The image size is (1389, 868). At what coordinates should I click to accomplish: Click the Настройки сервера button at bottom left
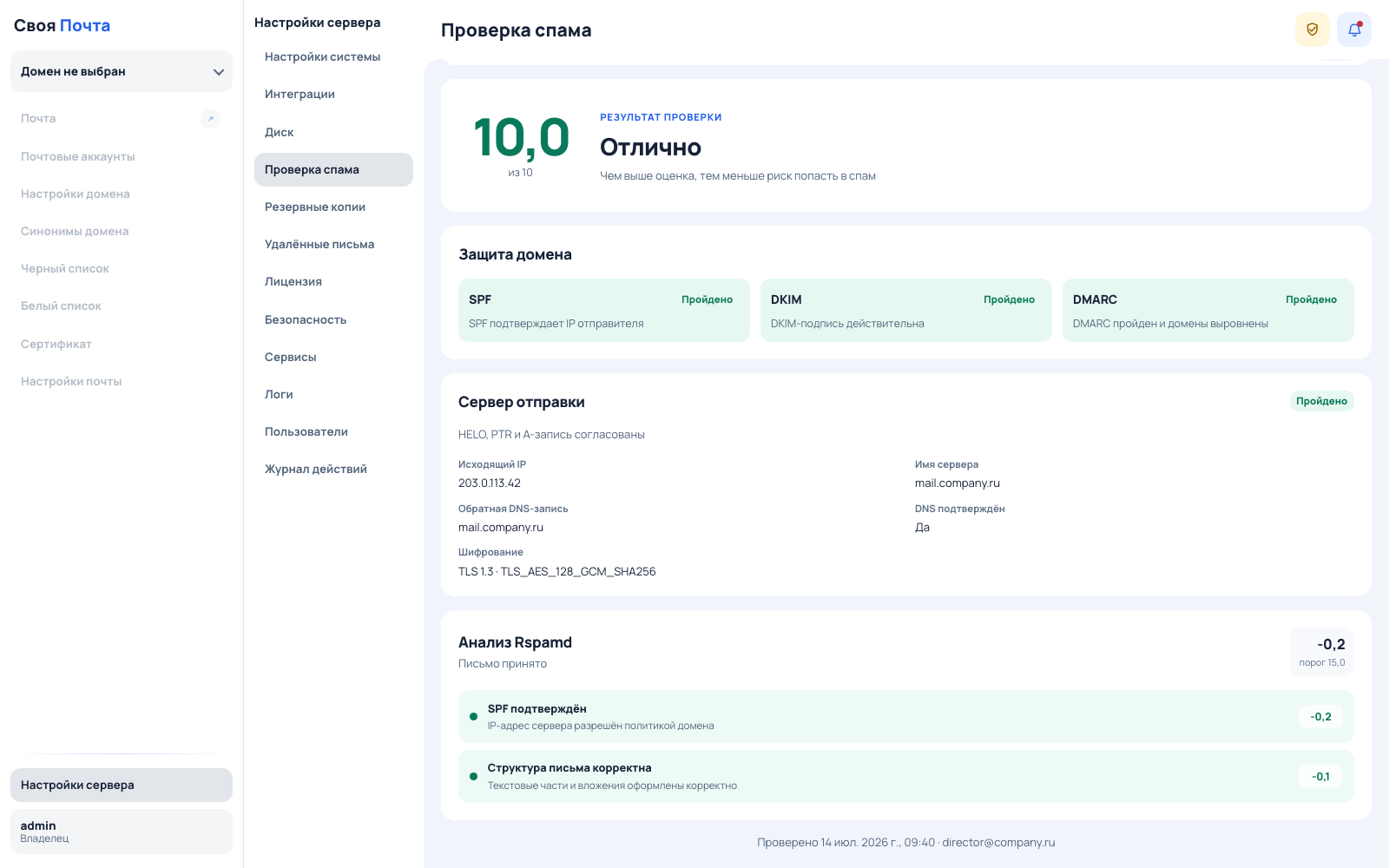(x=122, y=785)
